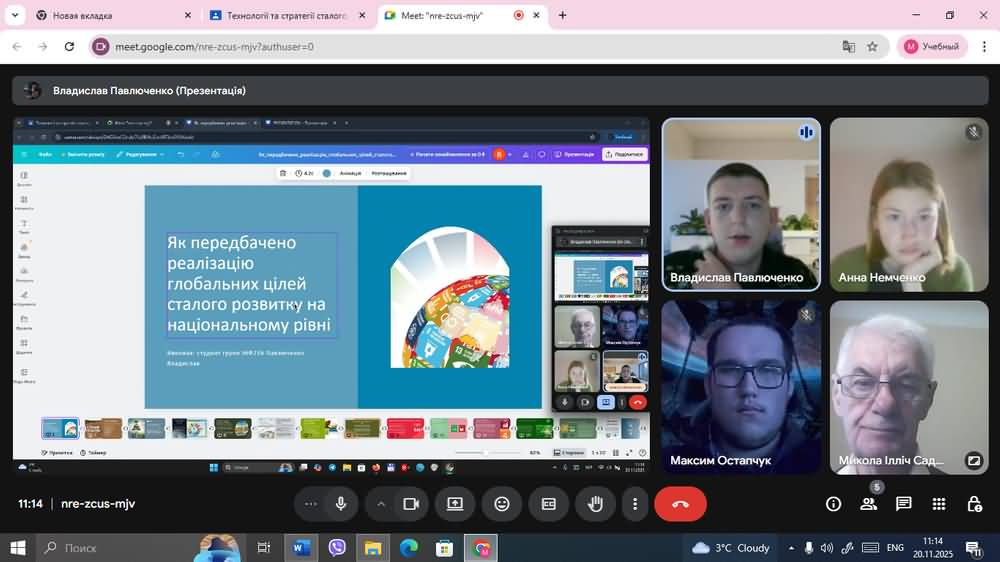Open meeting details info icon
Image resolution: width=1000 pixels, height=562 pixels.
pyautogui.click(x=833, y=504)
